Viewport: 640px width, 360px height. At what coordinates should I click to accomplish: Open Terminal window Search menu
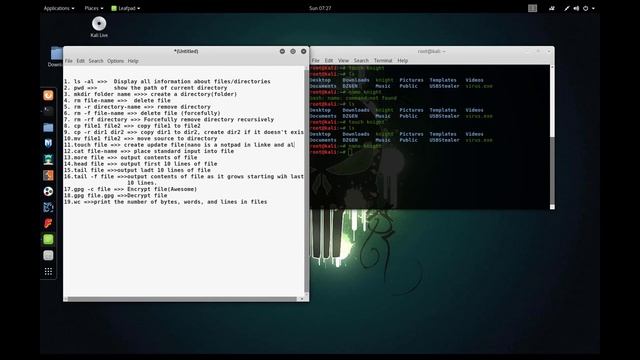(x=361, y=60)
